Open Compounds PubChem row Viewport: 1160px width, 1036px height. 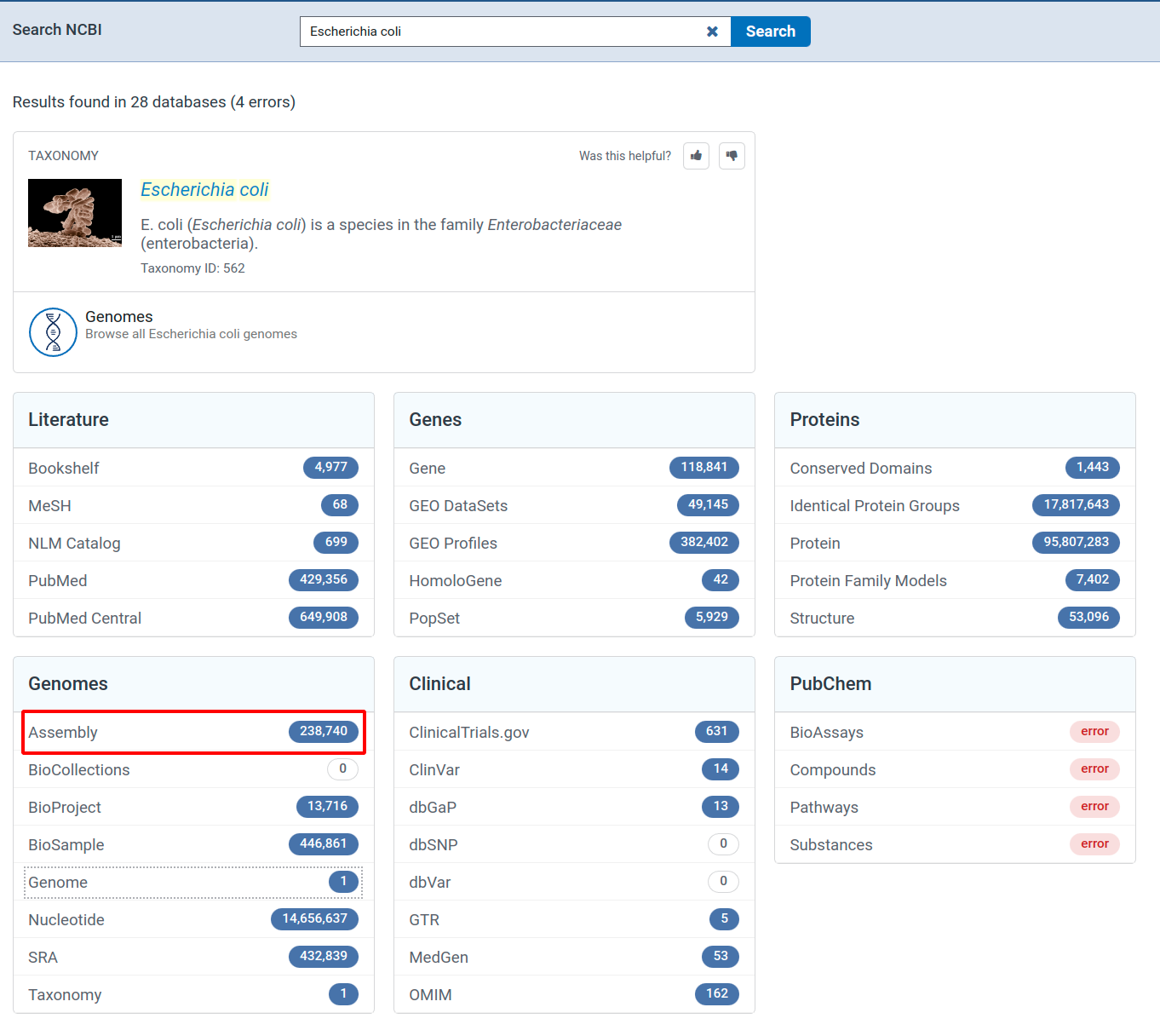coord(955,769)
